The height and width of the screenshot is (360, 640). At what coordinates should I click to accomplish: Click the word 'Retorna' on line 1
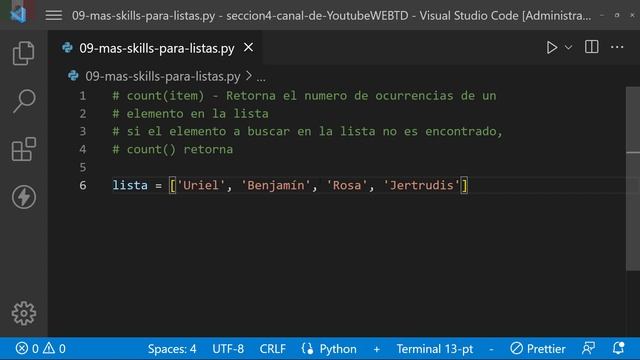point(251,96)
